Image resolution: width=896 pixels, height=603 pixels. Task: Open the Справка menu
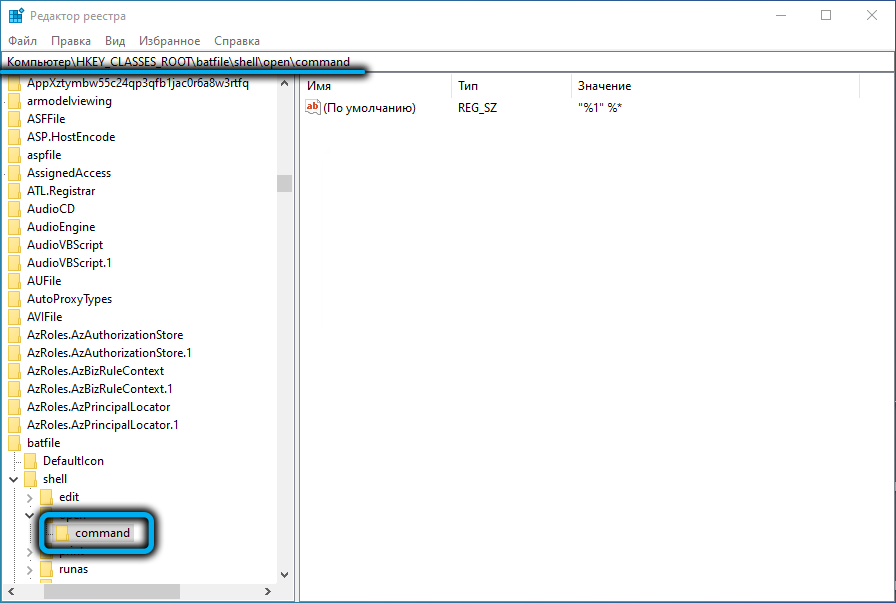237,41
